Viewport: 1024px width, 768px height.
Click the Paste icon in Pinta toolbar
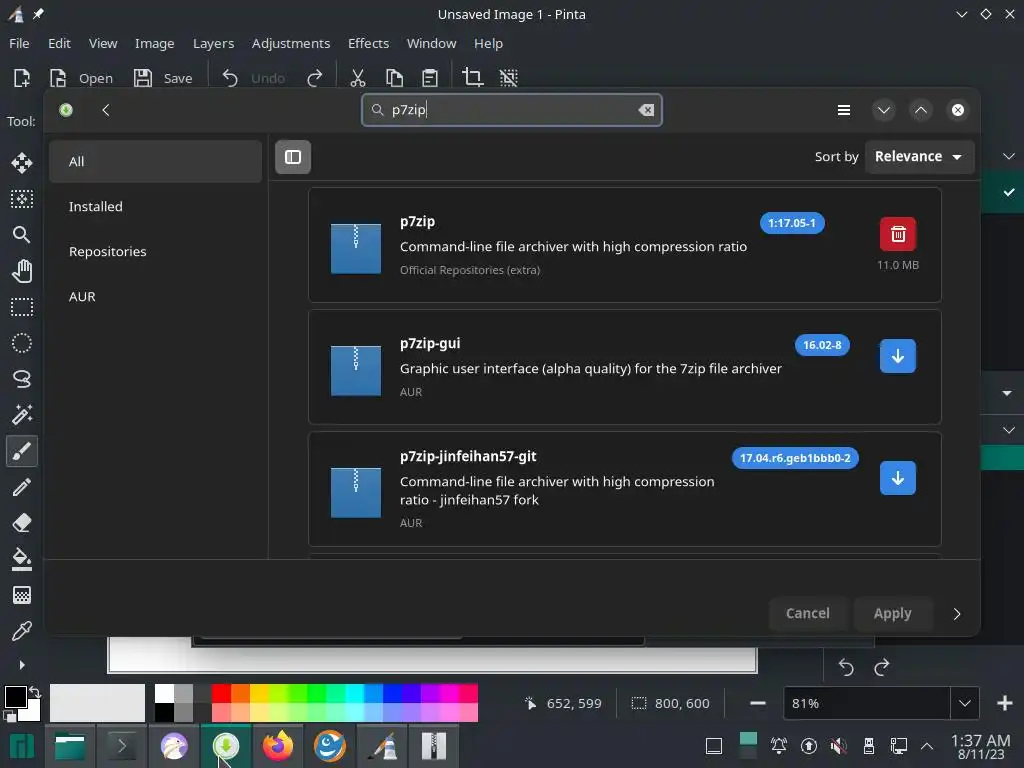(430, 78)
